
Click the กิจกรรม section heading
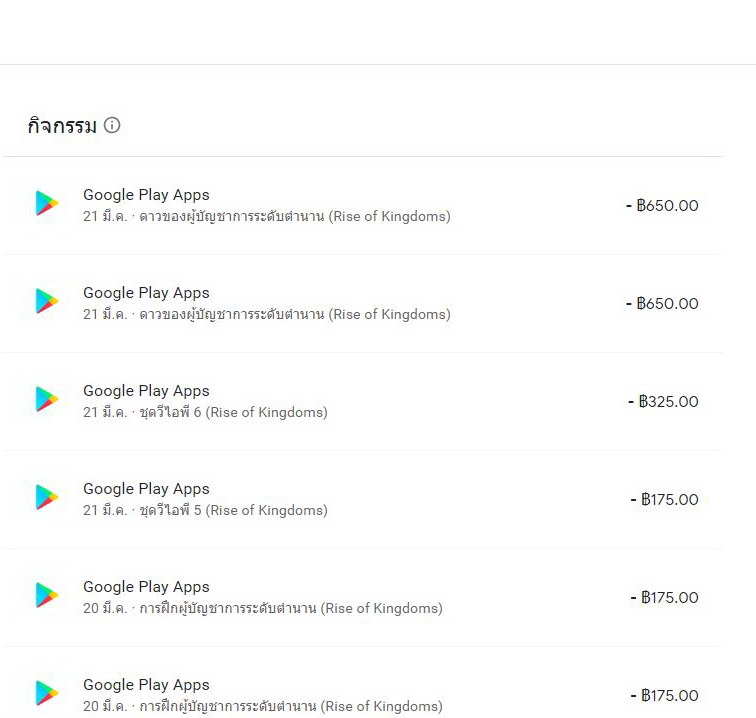pyautogui.click(x=62, y=126)
